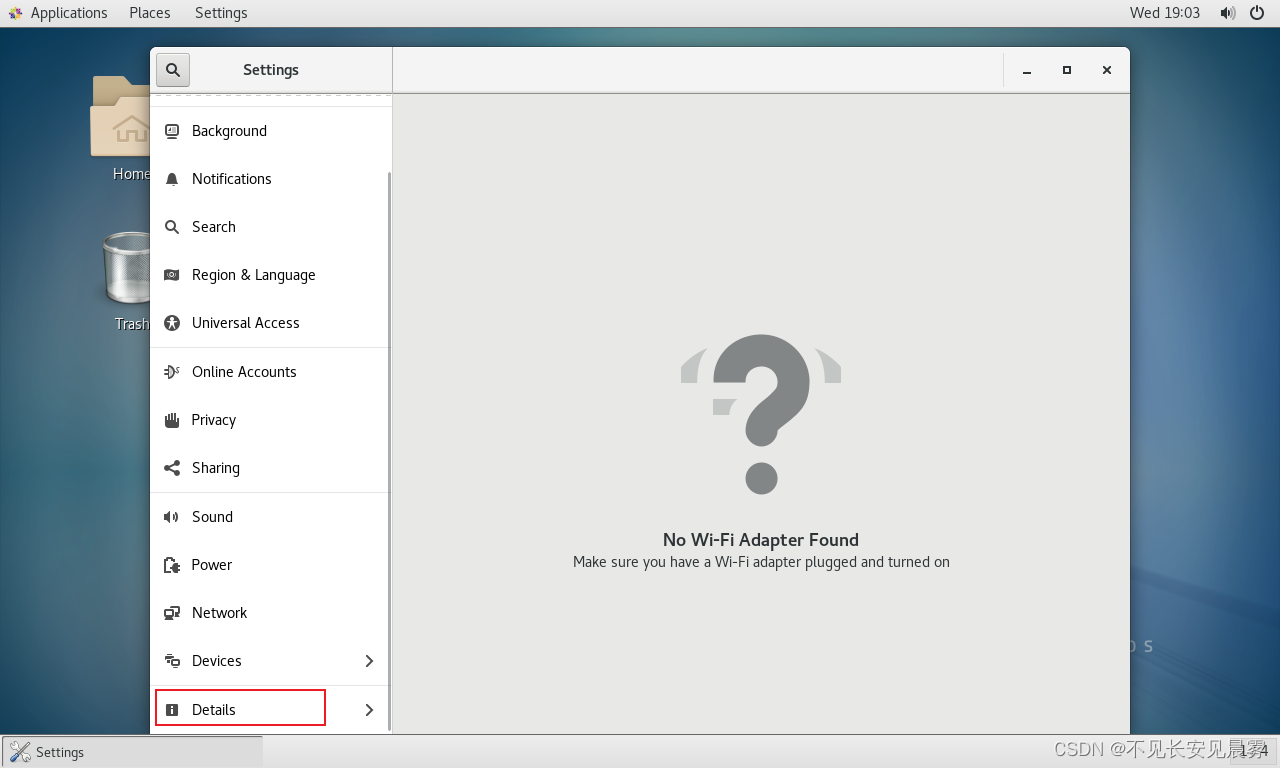
Task: Click the Settings taskbar window button label
Action: [x=60, y=752]
